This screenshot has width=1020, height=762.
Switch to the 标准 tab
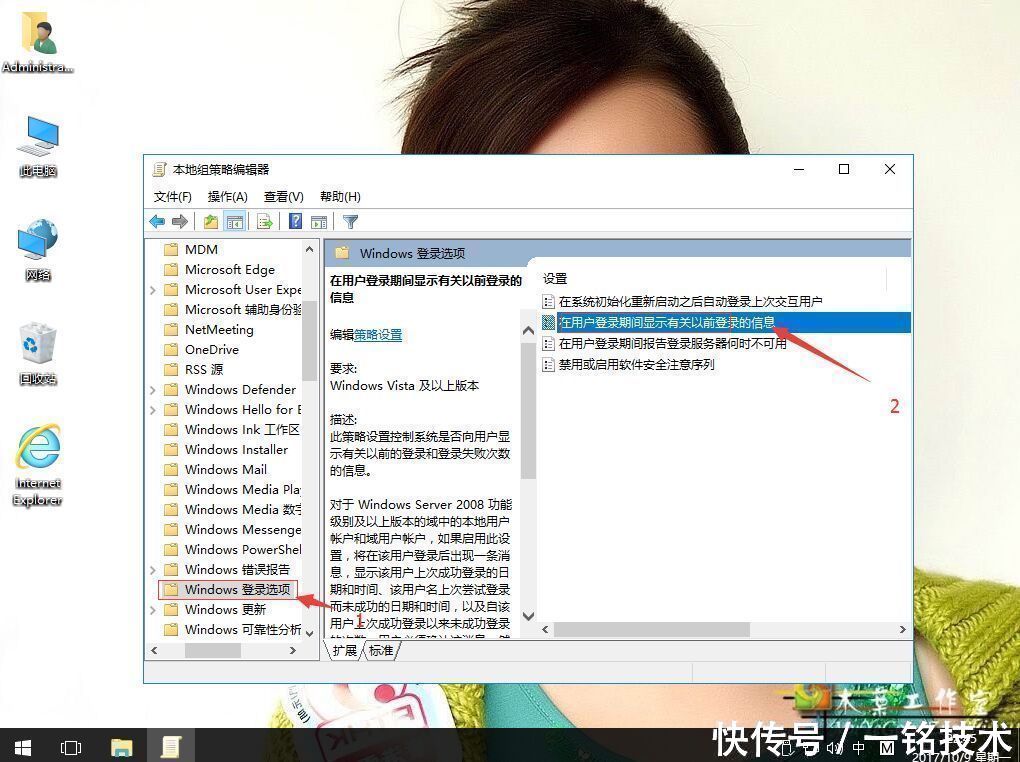click(x=381, y=650)
